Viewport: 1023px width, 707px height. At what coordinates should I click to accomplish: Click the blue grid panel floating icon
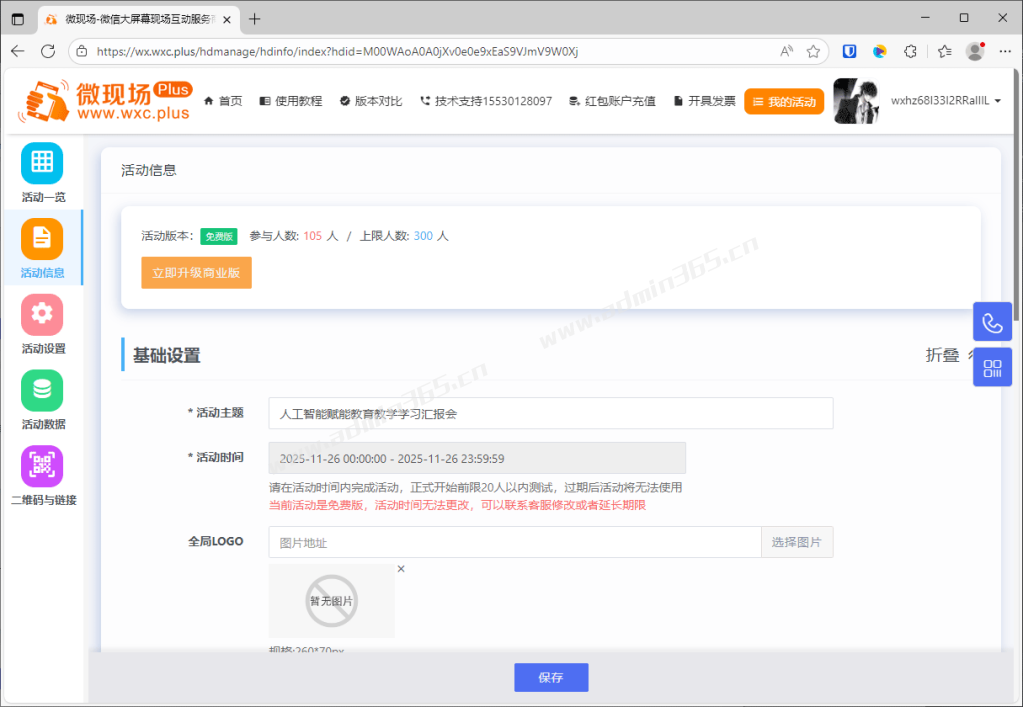tap(991, 366)
